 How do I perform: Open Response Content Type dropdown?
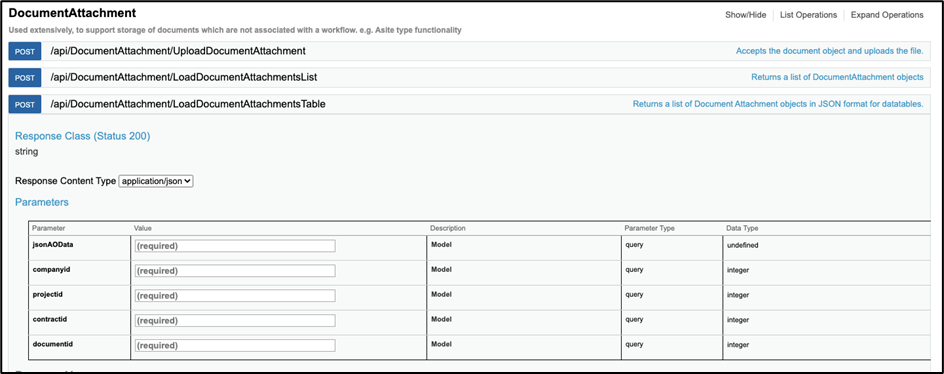156,181
